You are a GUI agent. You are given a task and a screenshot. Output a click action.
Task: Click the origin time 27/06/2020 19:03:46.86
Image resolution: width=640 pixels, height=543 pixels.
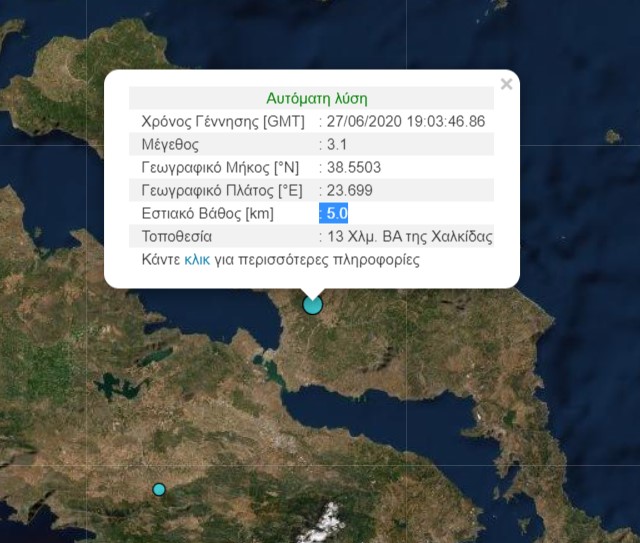[404, 121]
